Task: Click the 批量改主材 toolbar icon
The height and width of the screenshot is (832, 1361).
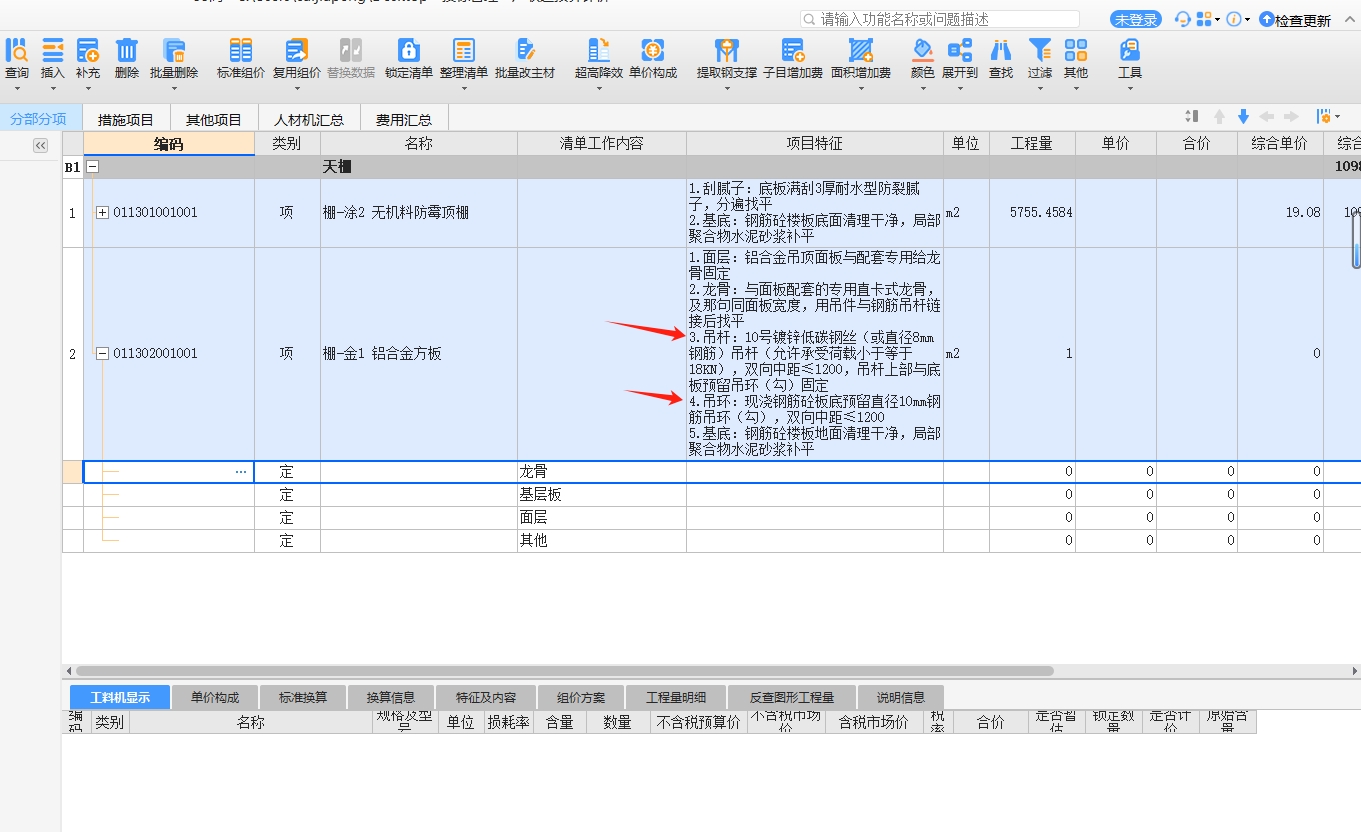Action: point(524,50)
